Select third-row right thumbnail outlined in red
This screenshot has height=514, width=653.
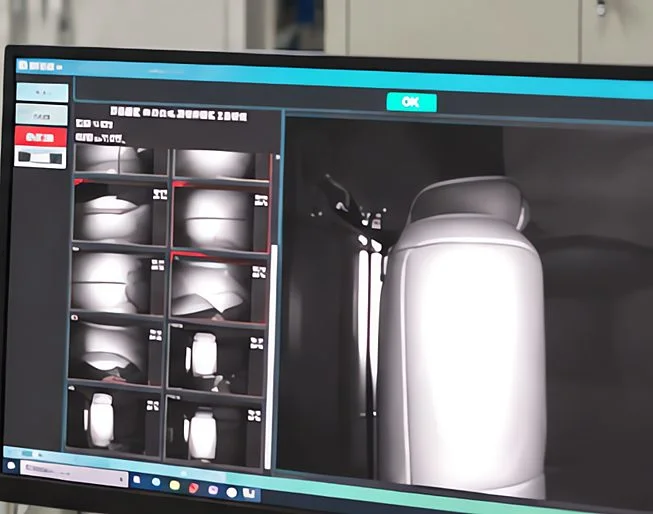pyautogui.click(x=219, y=287)
